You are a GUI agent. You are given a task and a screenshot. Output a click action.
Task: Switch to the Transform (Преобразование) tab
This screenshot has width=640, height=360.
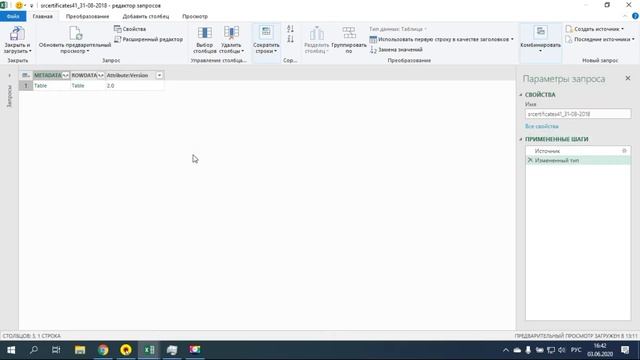pyautogui.click(x=87, y=16)
